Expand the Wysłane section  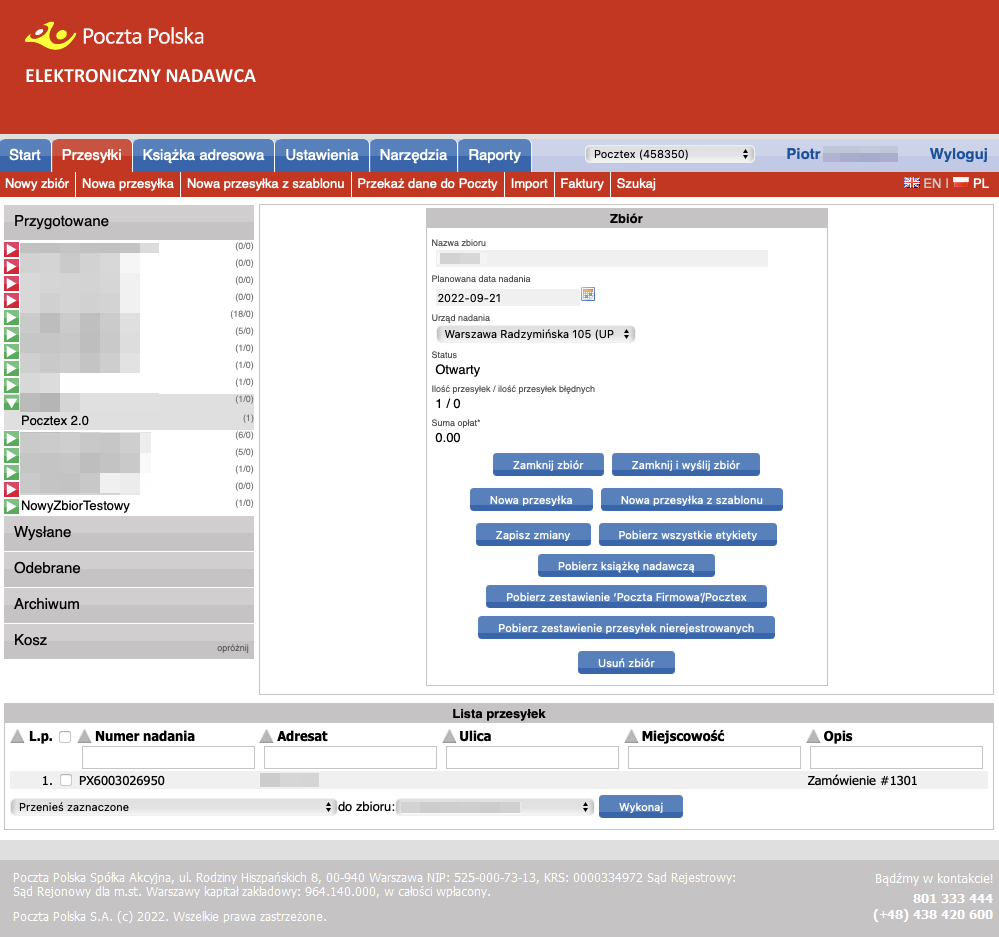point(129,533)
